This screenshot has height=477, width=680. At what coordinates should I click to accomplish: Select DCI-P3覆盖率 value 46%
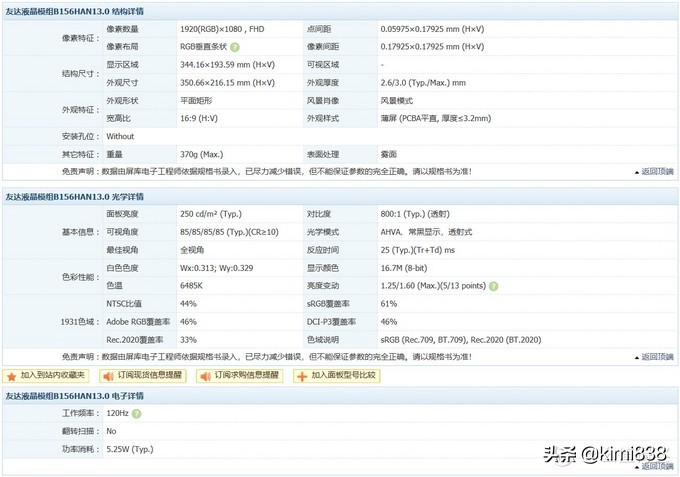pyautogui.click(x=389, y=322)
